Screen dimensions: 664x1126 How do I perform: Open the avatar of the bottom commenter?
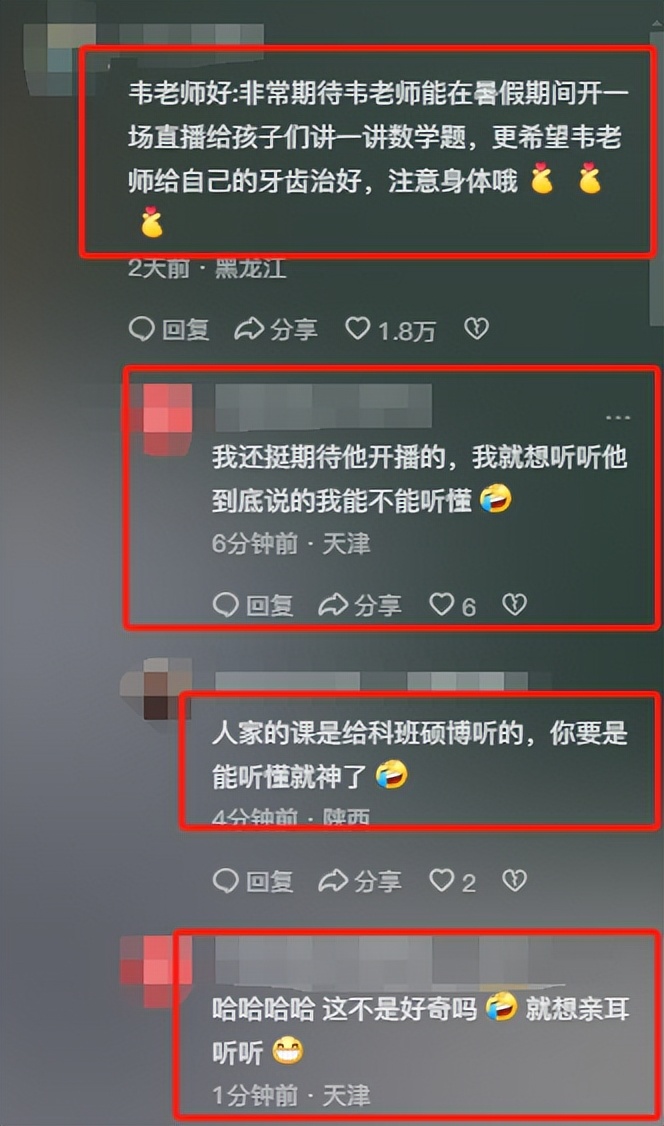point(156,971)
